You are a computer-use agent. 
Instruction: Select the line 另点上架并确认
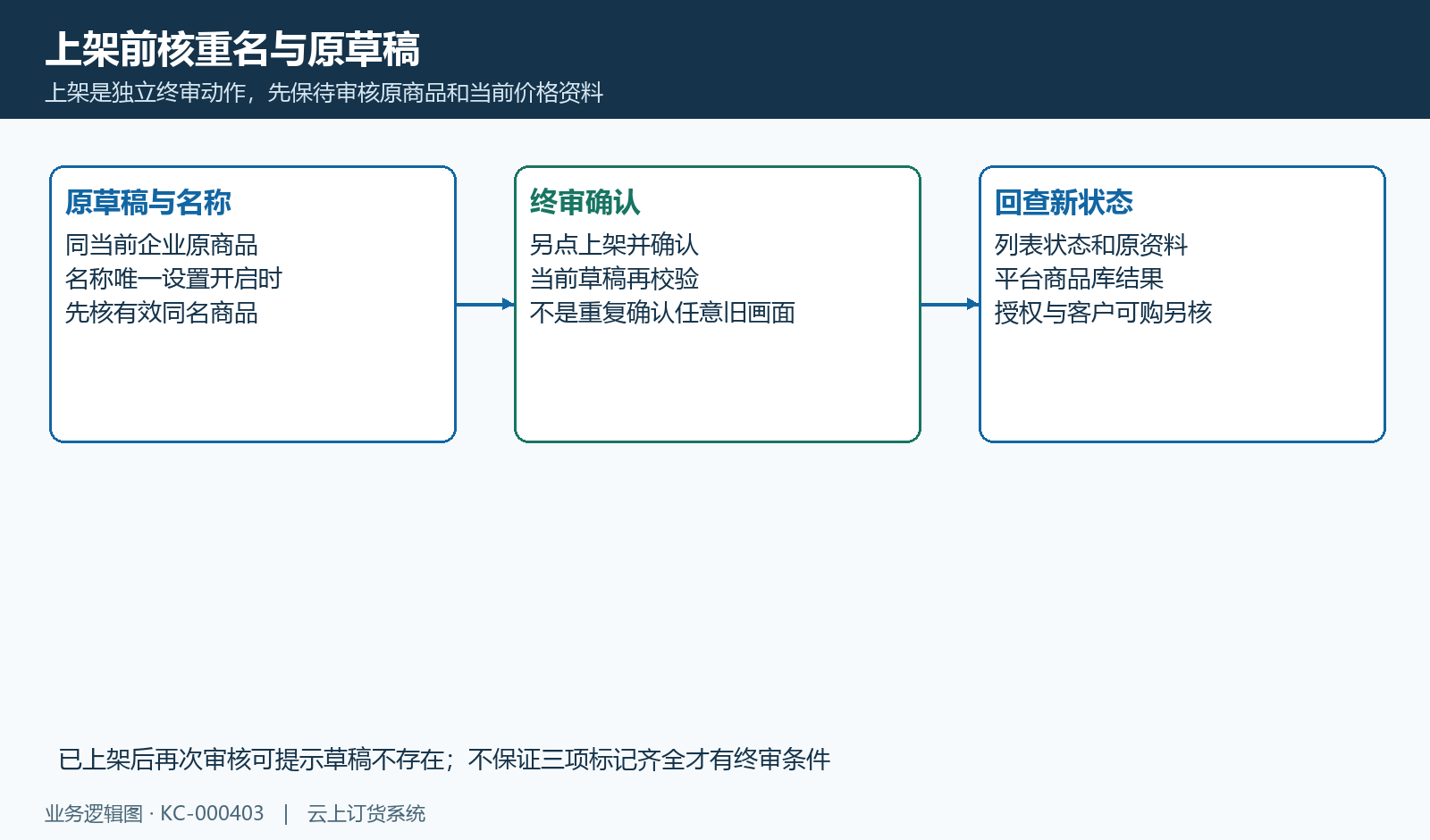click(x=614, y=245)
